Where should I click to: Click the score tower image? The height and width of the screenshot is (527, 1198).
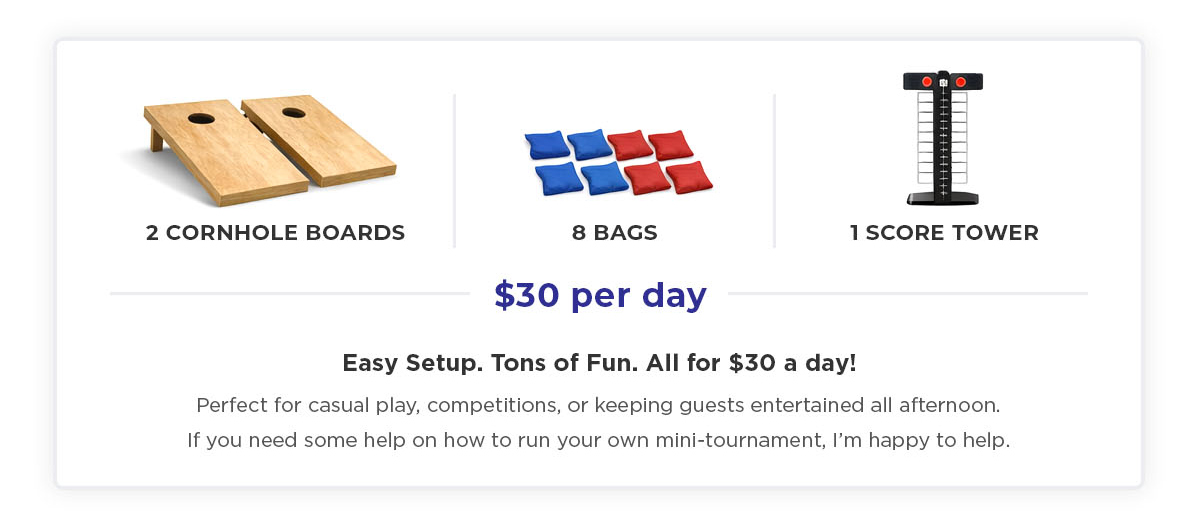coord(943,138)
